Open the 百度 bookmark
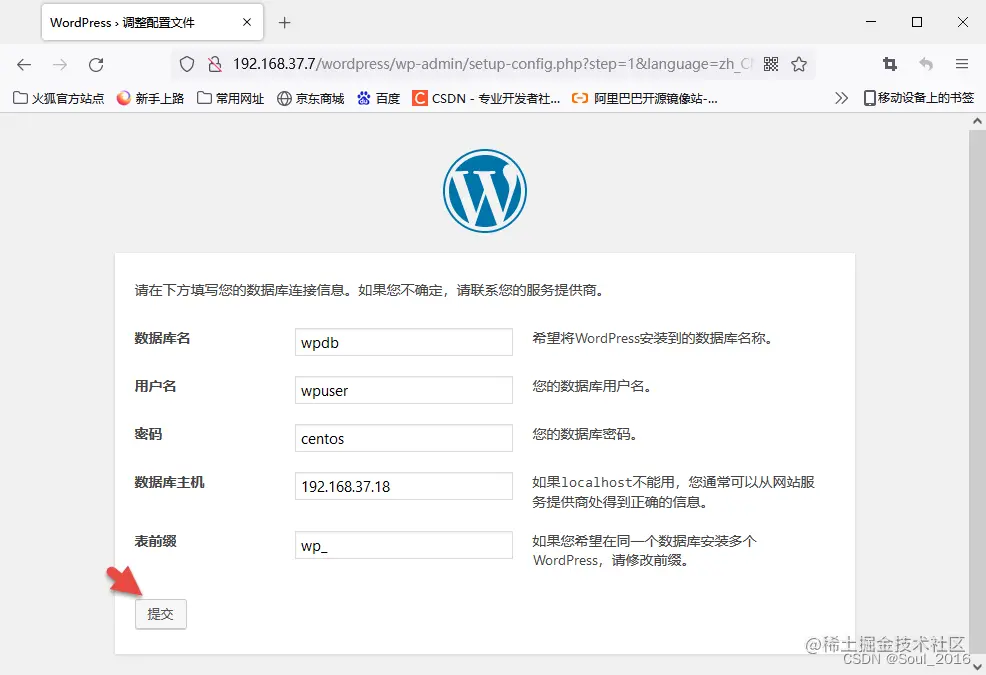The width and height of the screenshot is (986, 675). tap(379, 98)
